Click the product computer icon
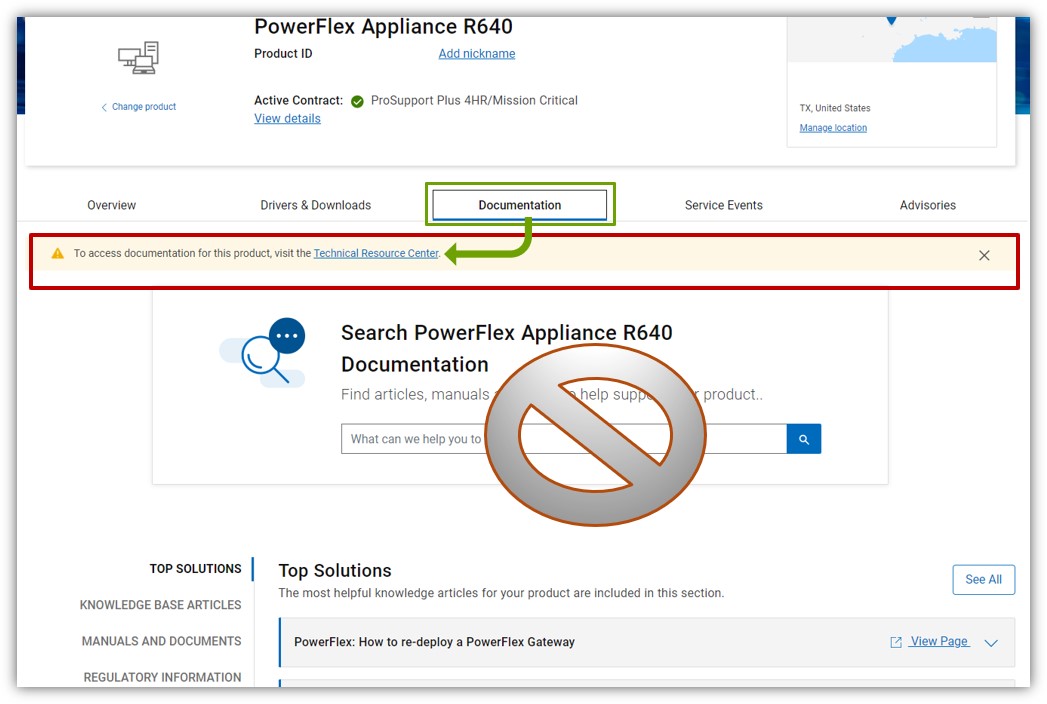Image resolution: width=1047 pixels, height=704 pixels. point(139,58)
